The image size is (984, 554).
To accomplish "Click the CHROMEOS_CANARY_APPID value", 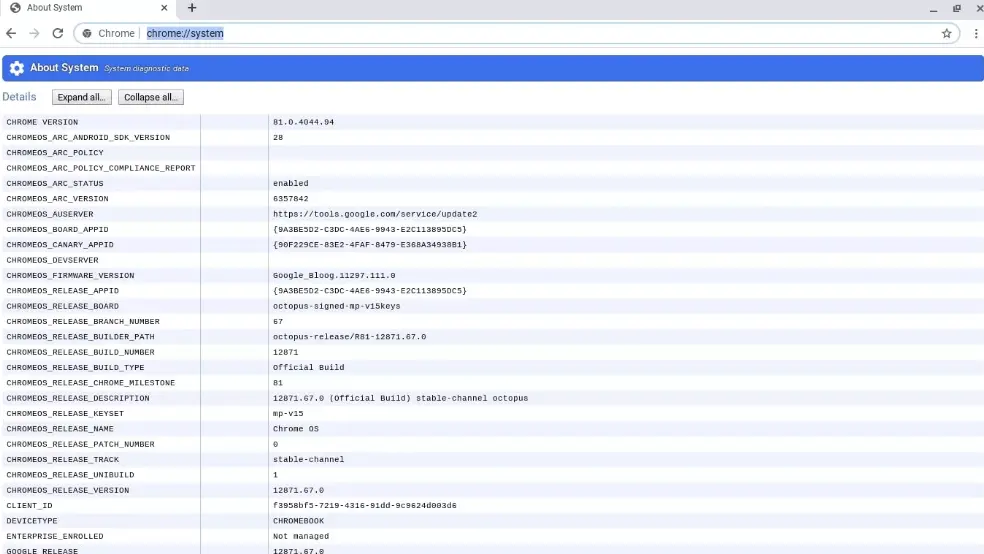I will [370, 245].
